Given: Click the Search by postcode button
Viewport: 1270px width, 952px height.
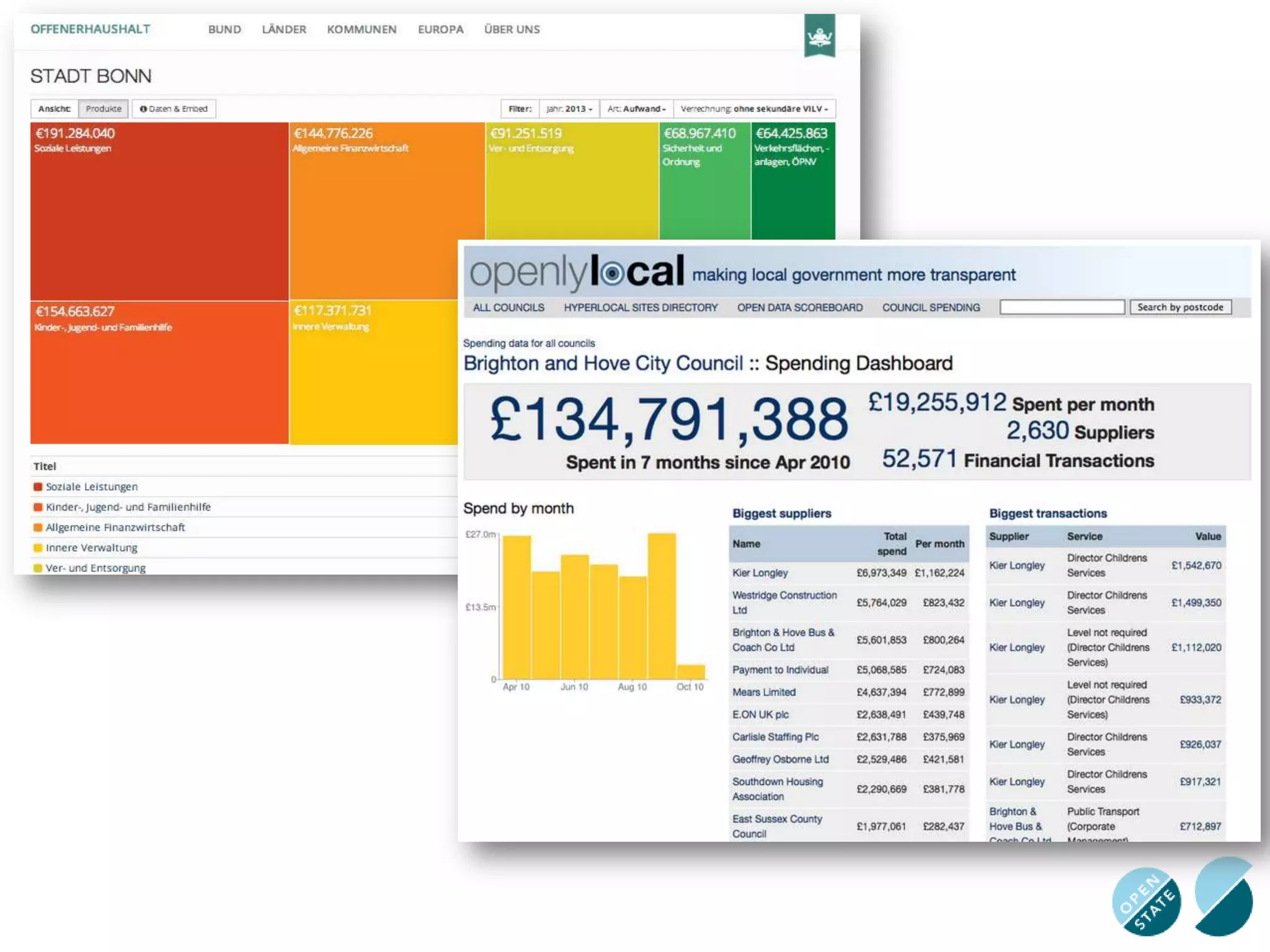Looking at the screenshot, I should 1179,307.
